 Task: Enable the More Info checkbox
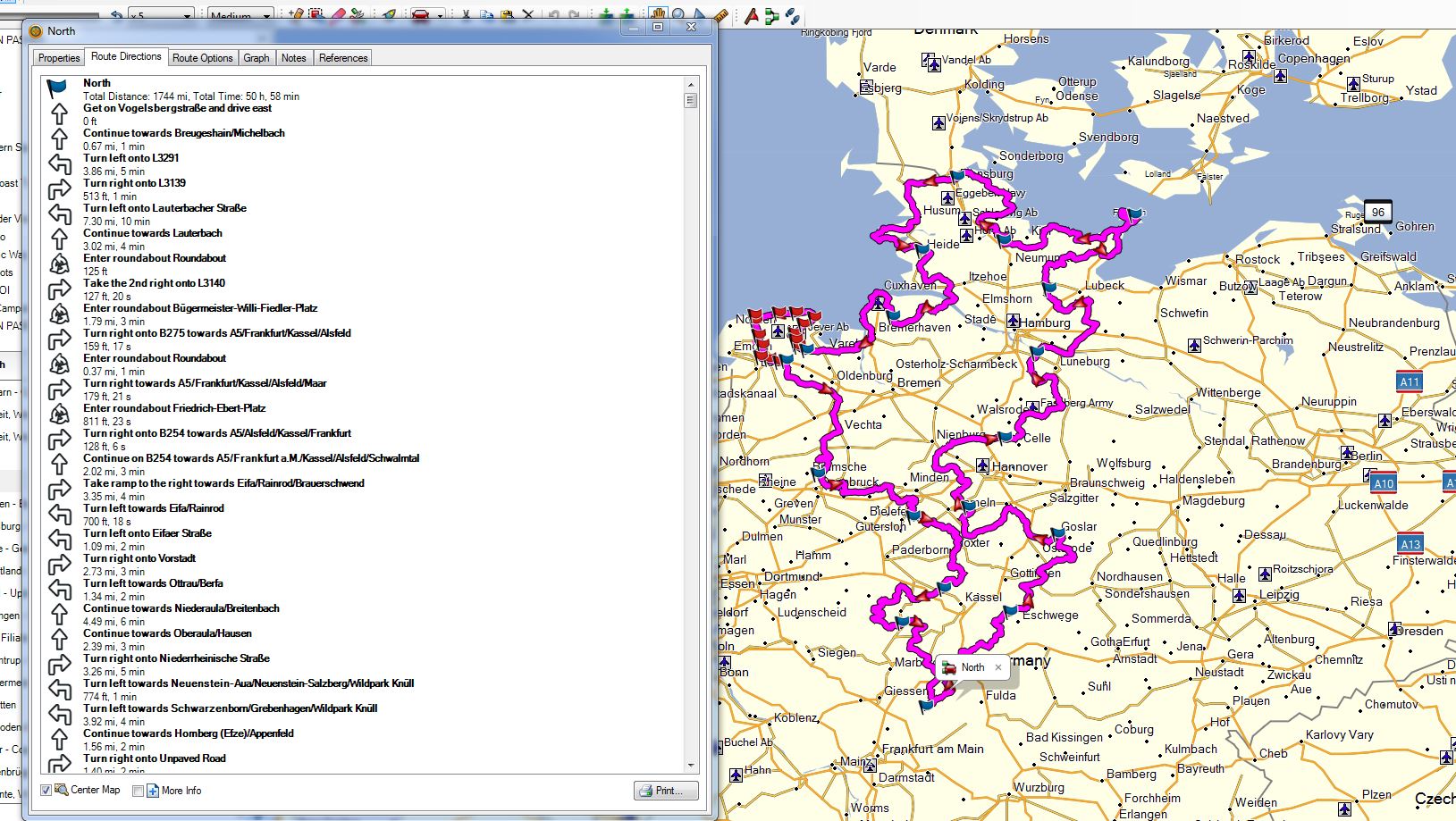click(x=138, y=791)
